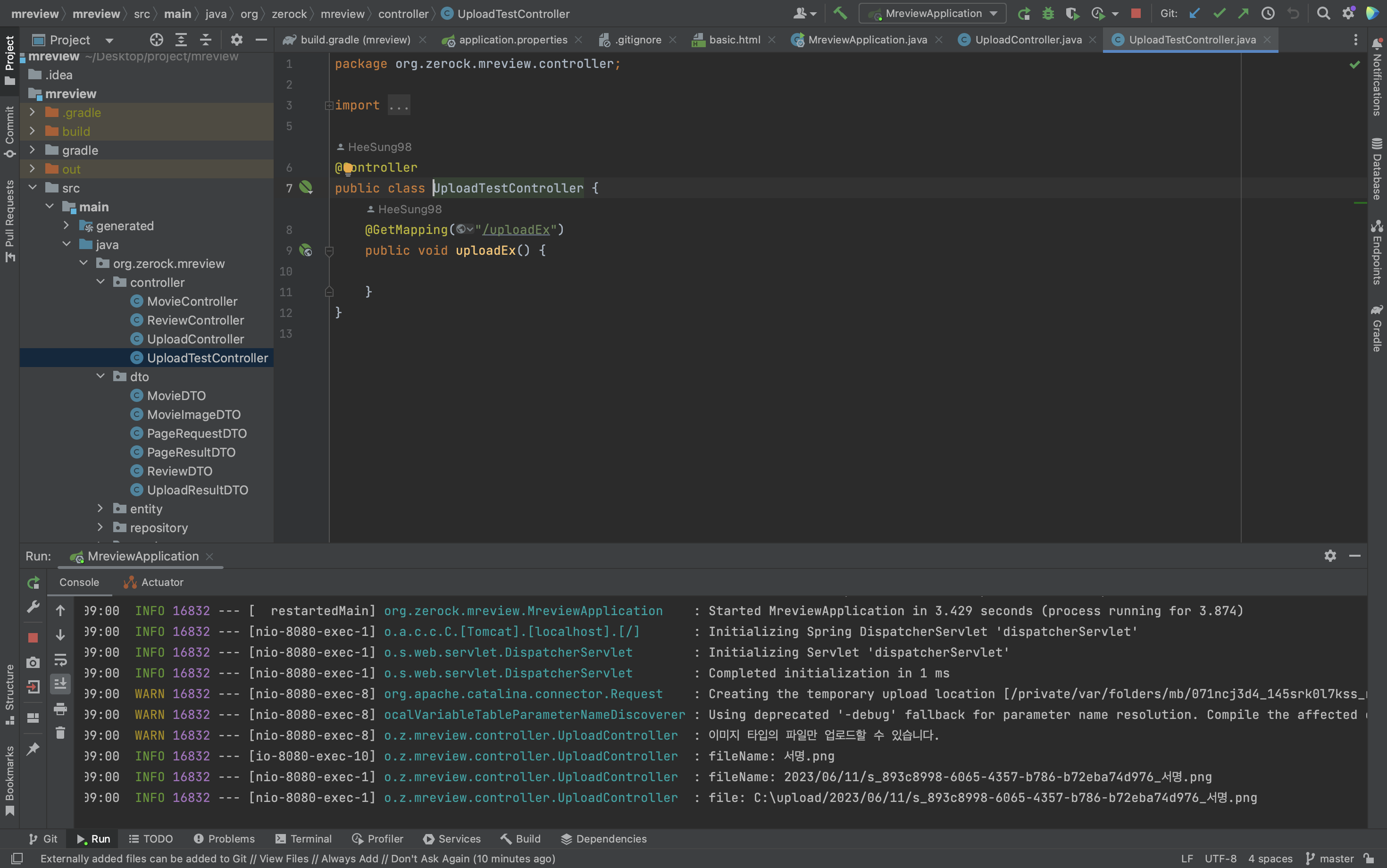Push commits with Git green arrow
1387x868 pixels.
coord(1244,14)
